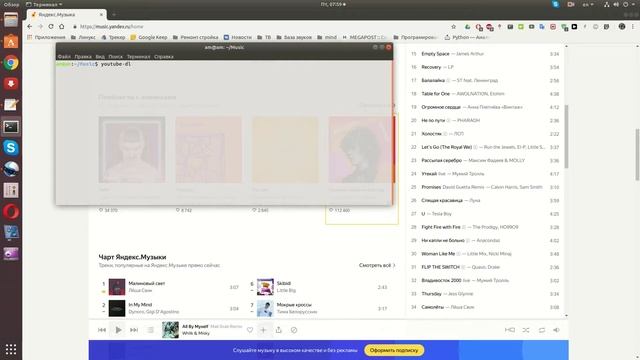Viewport: 640px width, 360px height.
Task: Open Смотреть всё link for the chart
Action: (x=377, y=265)
